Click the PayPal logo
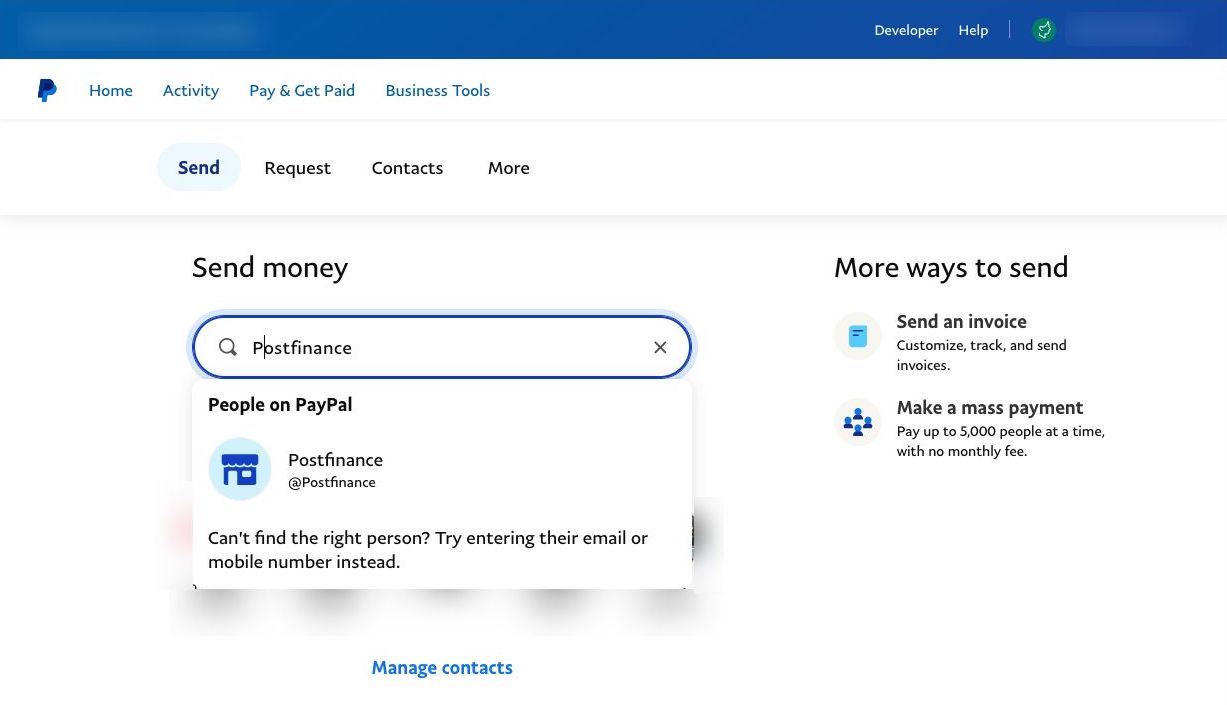Image resolution: width=1227 pixels, height=705 pixels. (x=47, y=90)
